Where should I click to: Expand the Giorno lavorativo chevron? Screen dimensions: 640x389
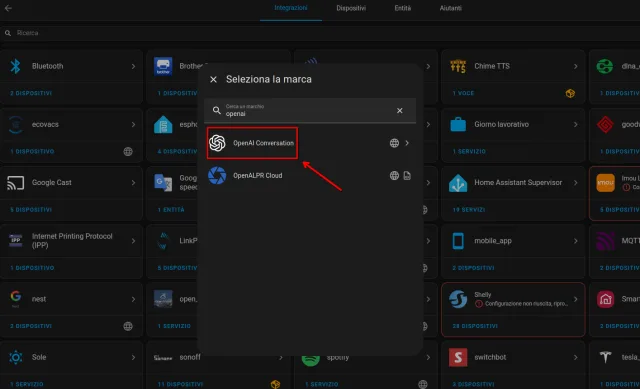tap(576, 124)
